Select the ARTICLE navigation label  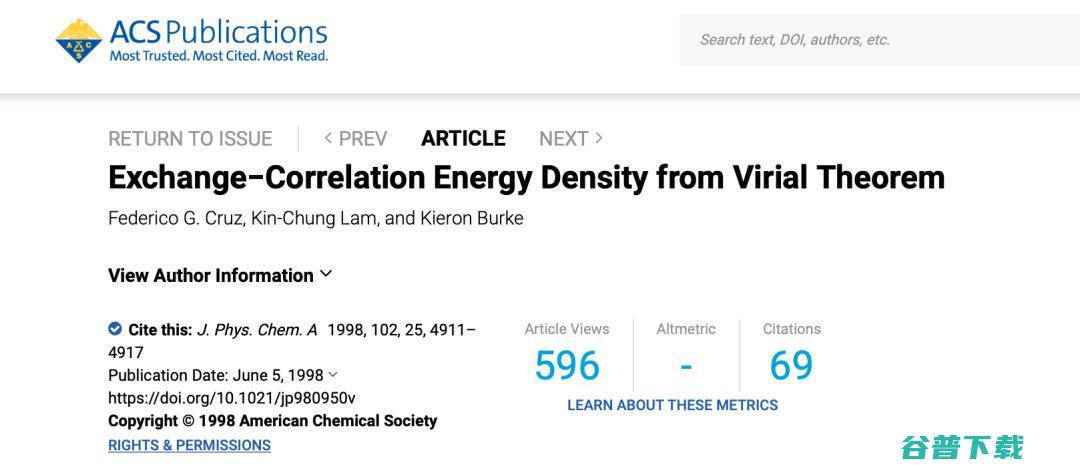463,138
